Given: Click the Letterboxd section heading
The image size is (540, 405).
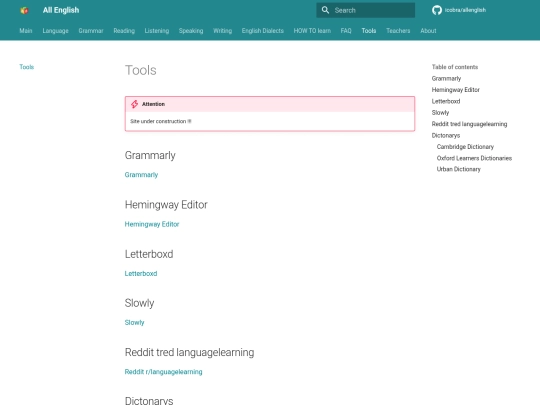Looking at the screenshot, I should (149, 254).
